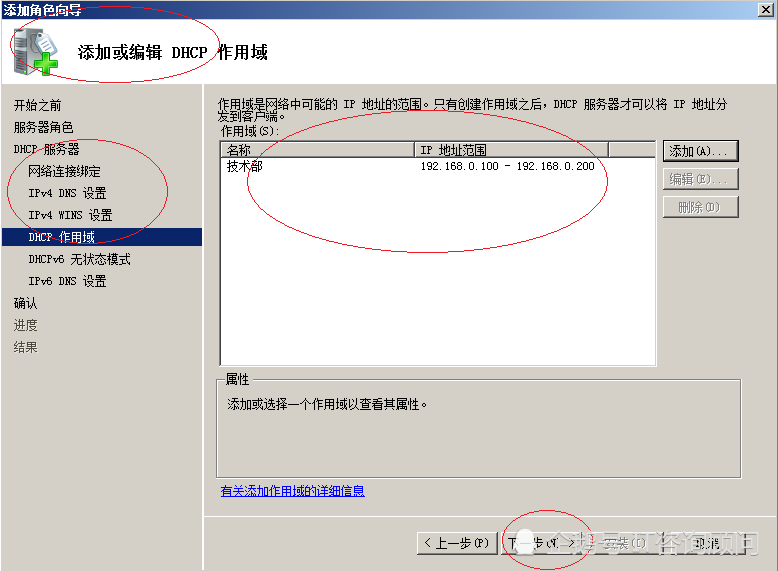Open IPv6 DNS 设置 step
Image resolution: width=778 pixels, height=571 pixels.
[x=67, y=281]
